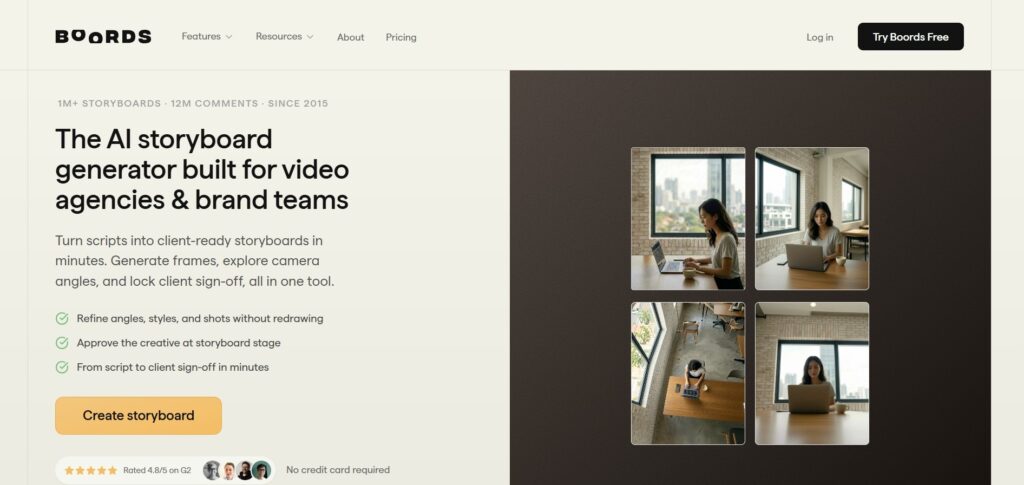Click the AI storyboard generator headline
The width and height of the screenshot is (1024, 485).
tap(202, 170)
